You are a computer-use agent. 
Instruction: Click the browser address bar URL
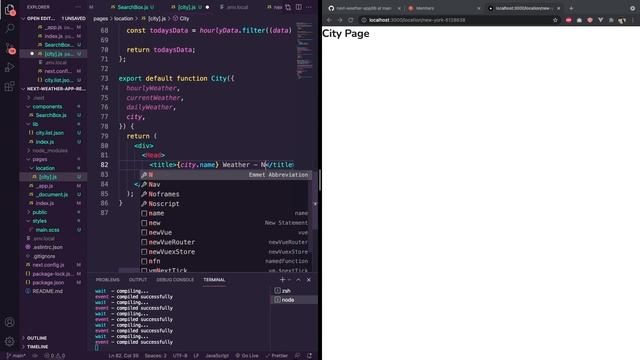tap(417, 20)
